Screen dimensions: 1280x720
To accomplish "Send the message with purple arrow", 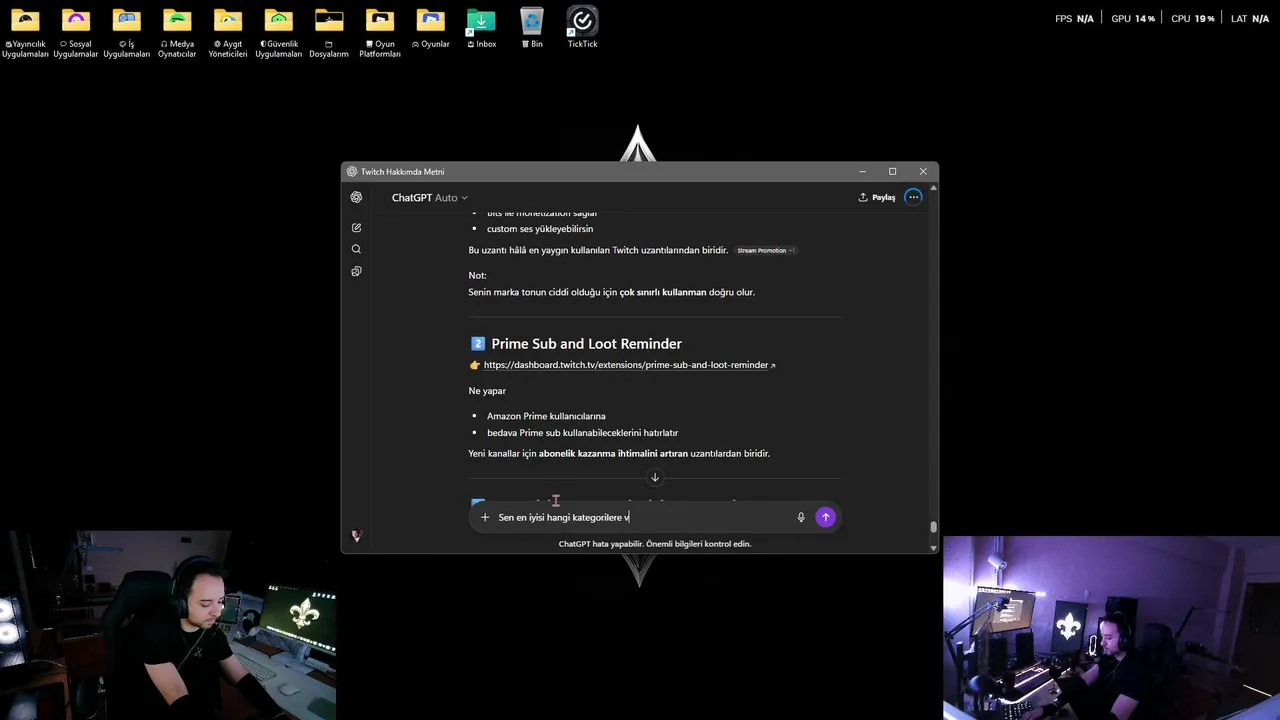I will click(825, 517).
